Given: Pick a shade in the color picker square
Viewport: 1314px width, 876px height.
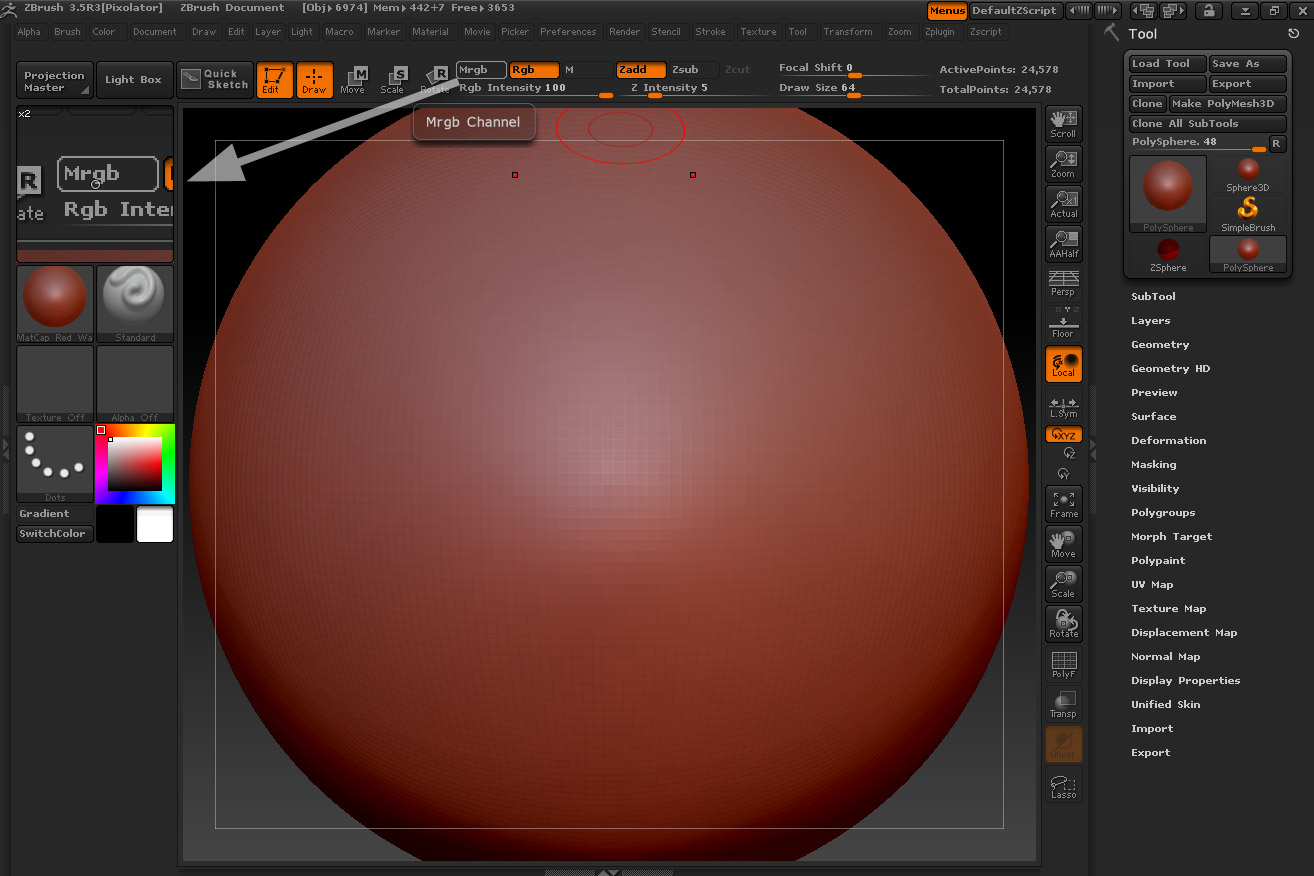Looking at the screenshot, I should click(x=134, y=463).
